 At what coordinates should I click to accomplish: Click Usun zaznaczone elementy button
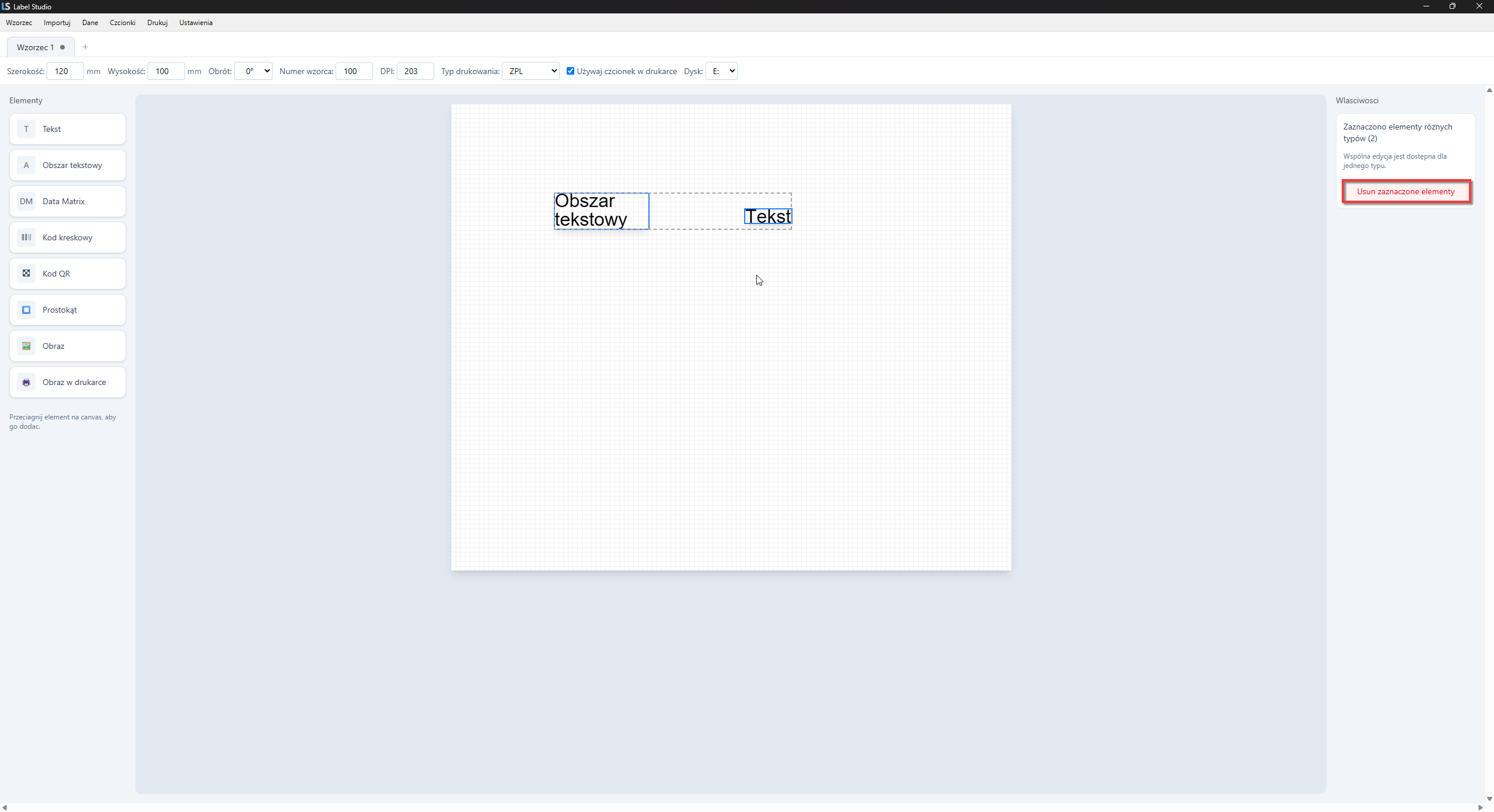pos(1406,191)
